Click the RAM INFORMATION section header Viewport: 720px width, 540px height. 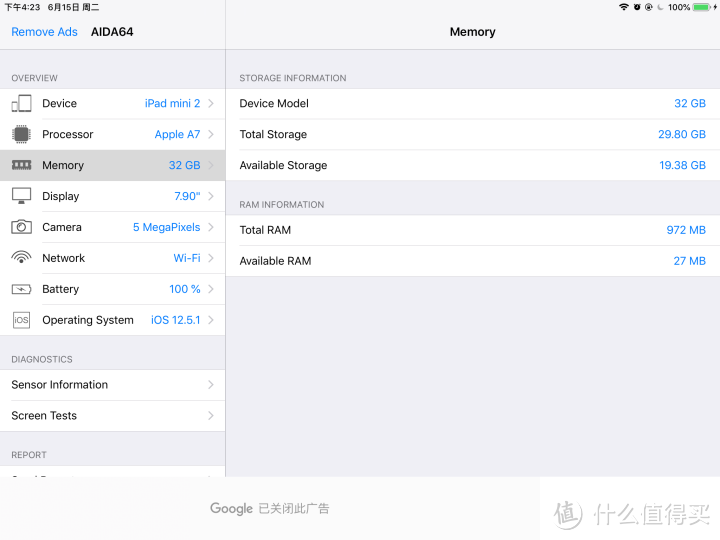click(281, 204)
